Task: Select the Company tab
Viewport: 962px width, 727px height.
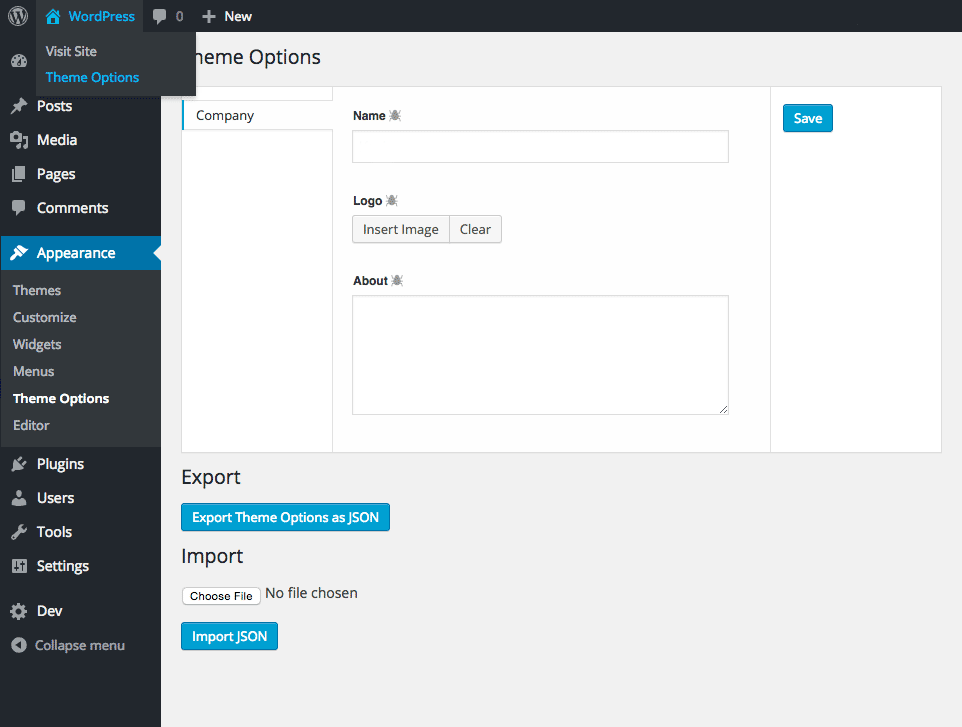Action: 257,115
